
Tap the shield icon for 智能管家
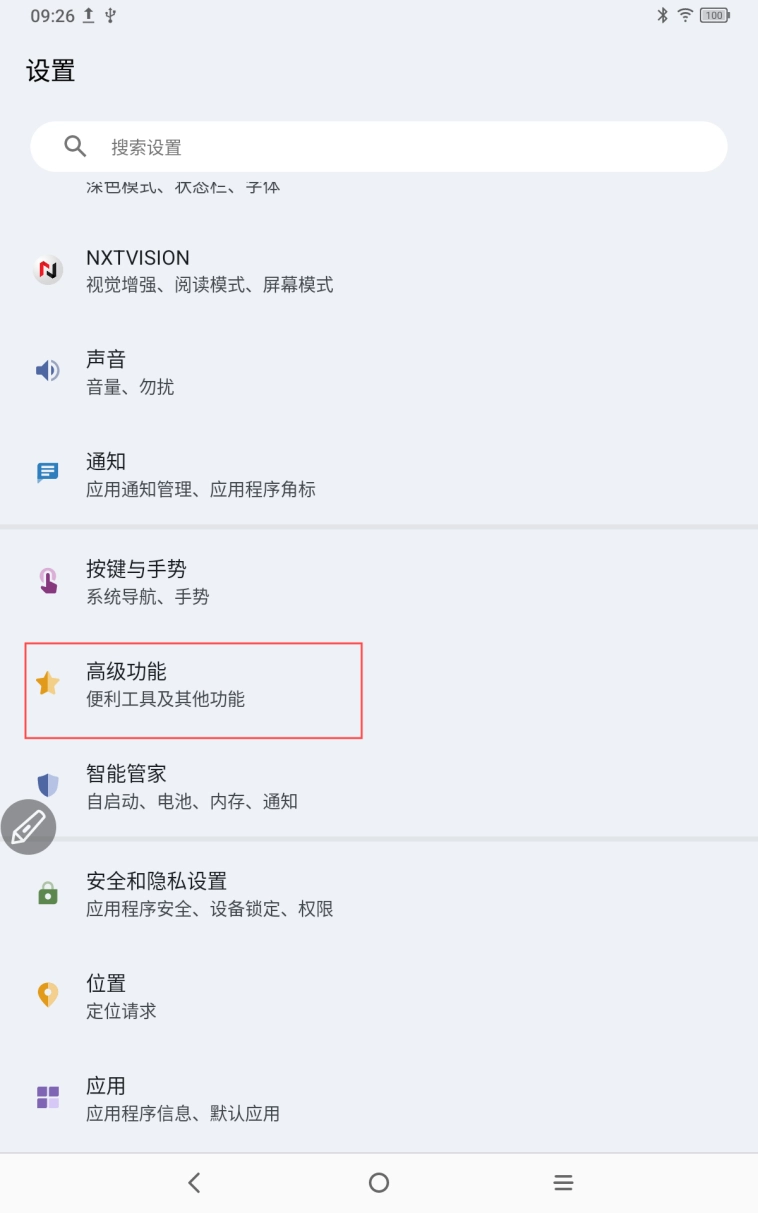[x=48, y=785]
